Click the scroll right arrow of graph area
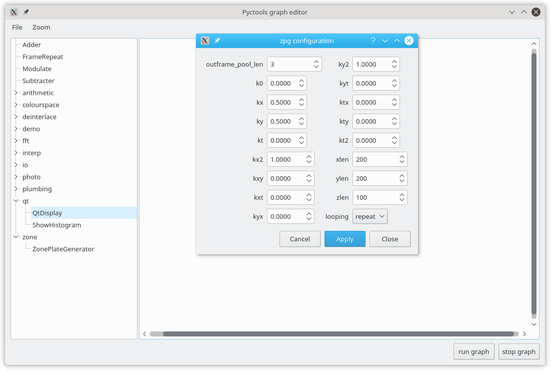 (x=524, y=334)
